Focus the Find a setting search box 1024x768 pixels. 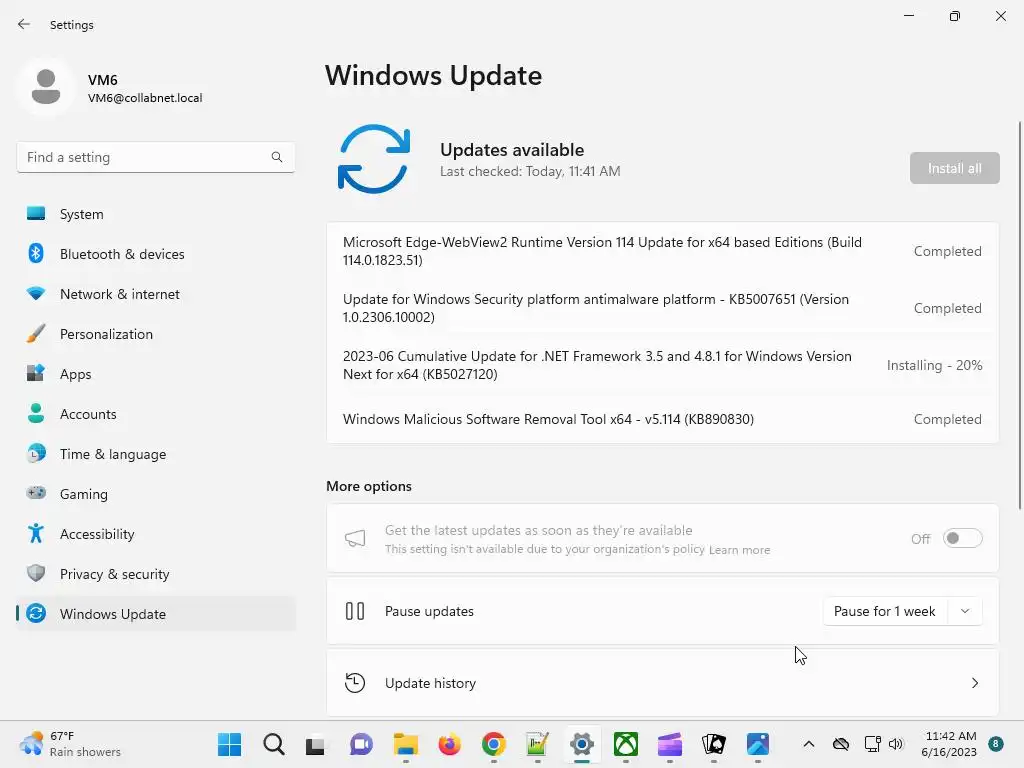click(x=155, y=157)
